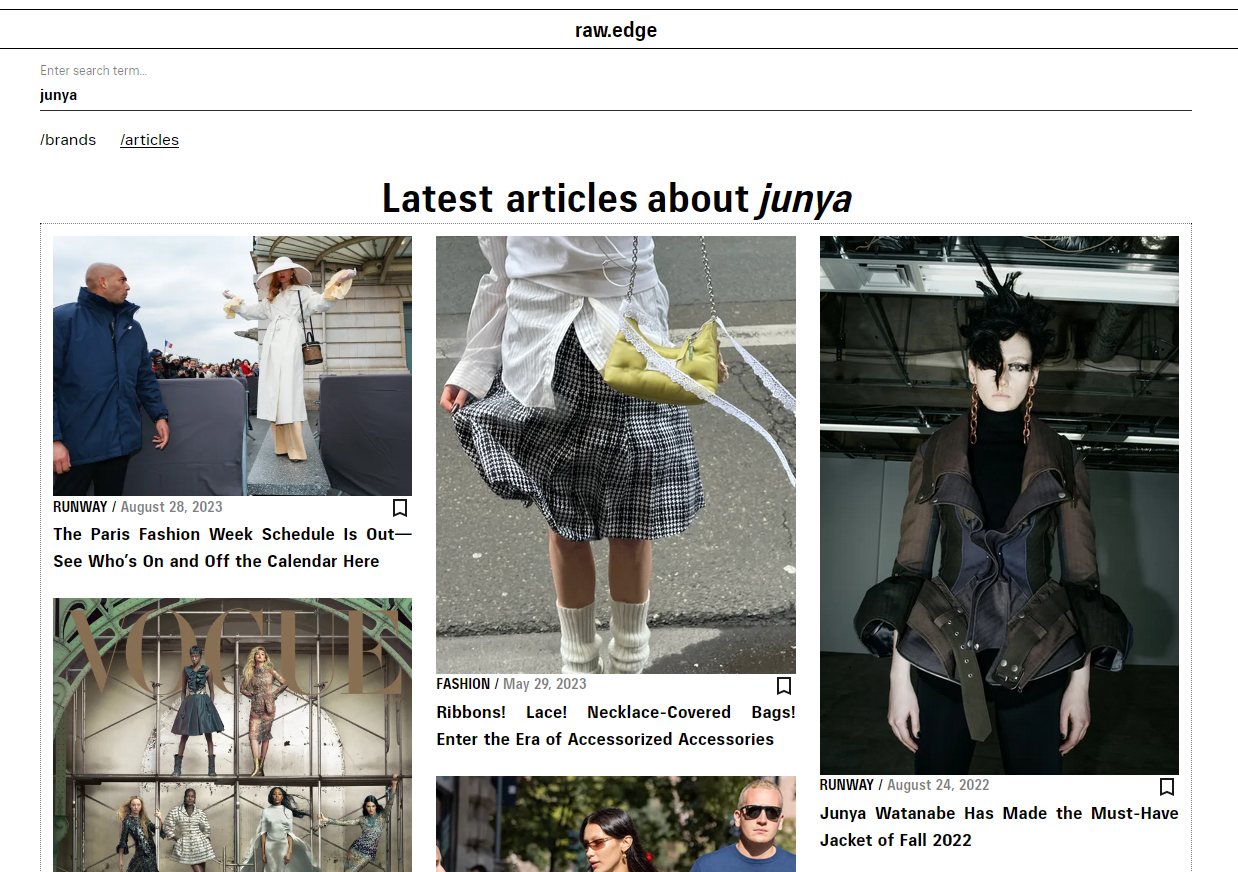
Task: Open the houndstooth skirt and yellow bag photo
Action: [x=616, y=455]
